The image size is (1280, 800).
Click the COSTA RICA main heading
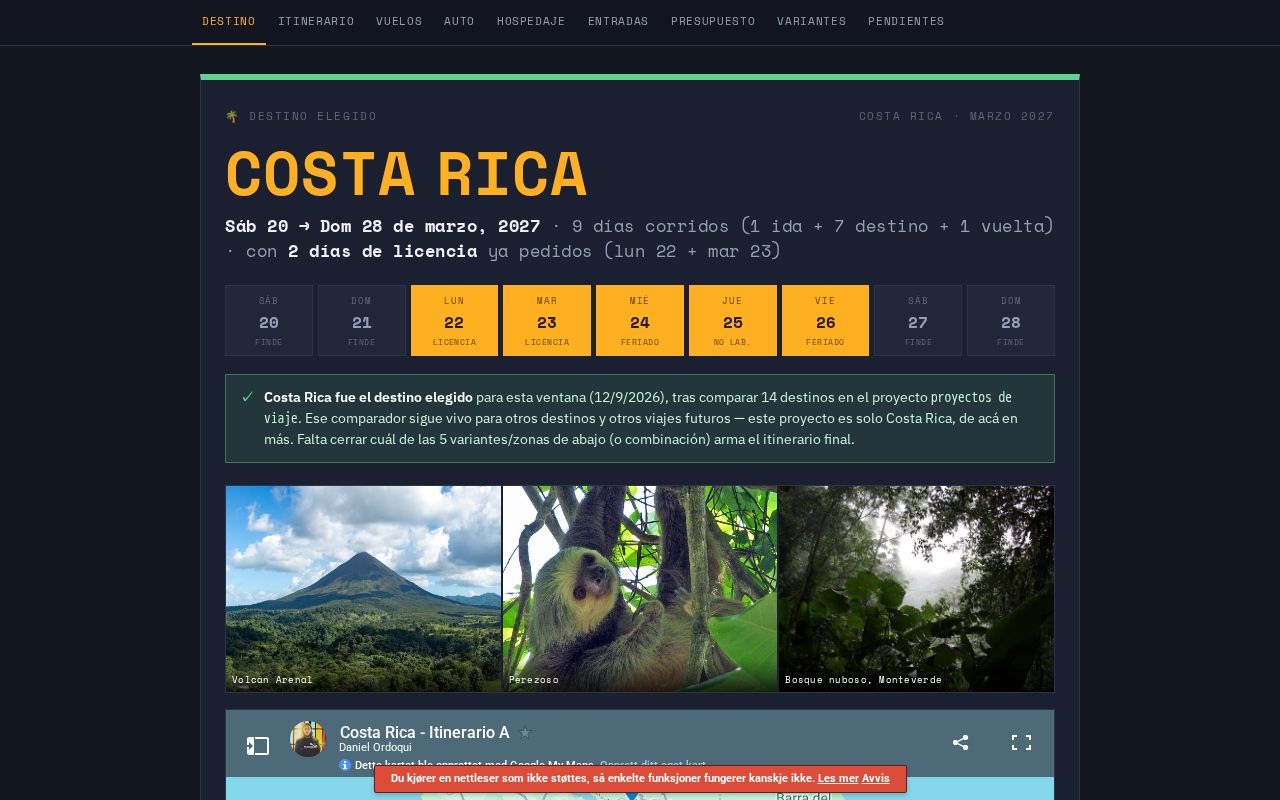tap(406, 173)
